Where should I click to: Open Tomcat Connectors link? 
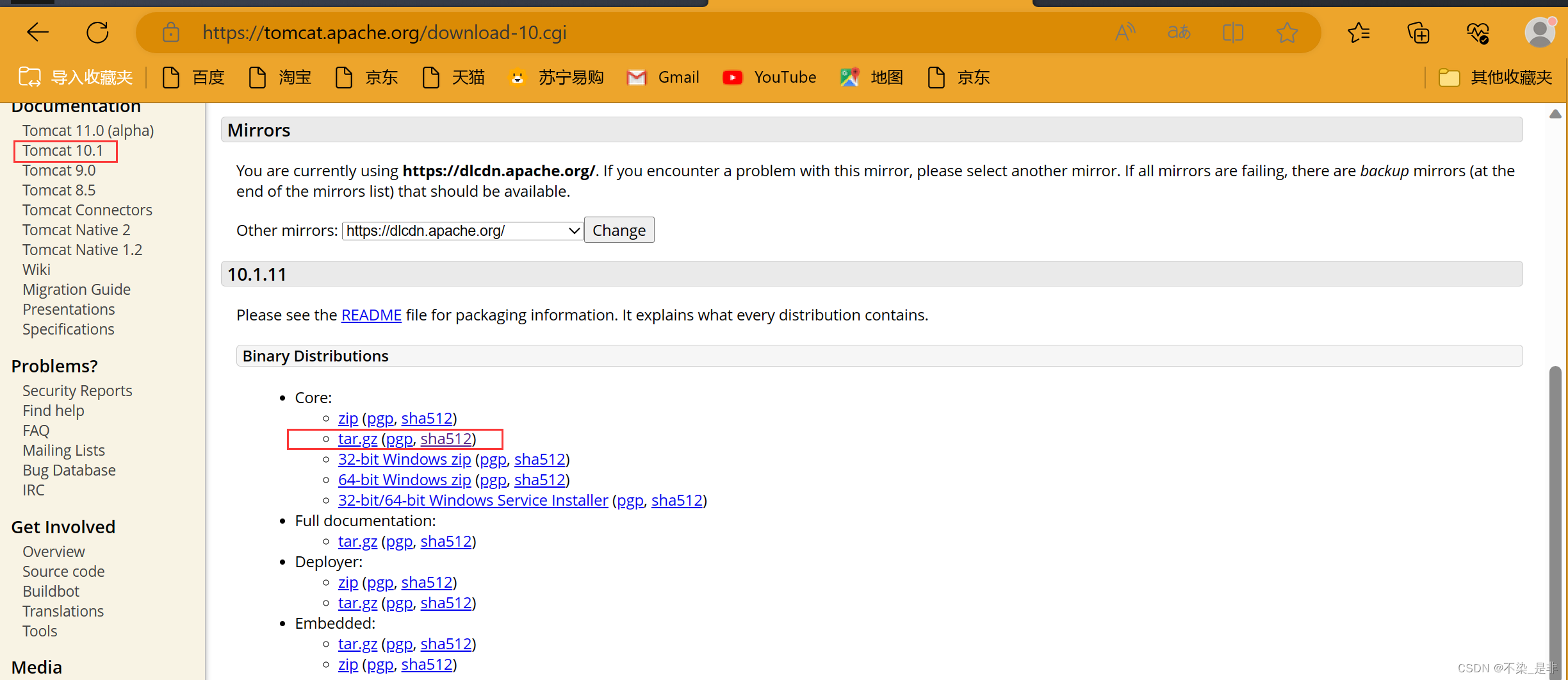(x=87, y=210)
